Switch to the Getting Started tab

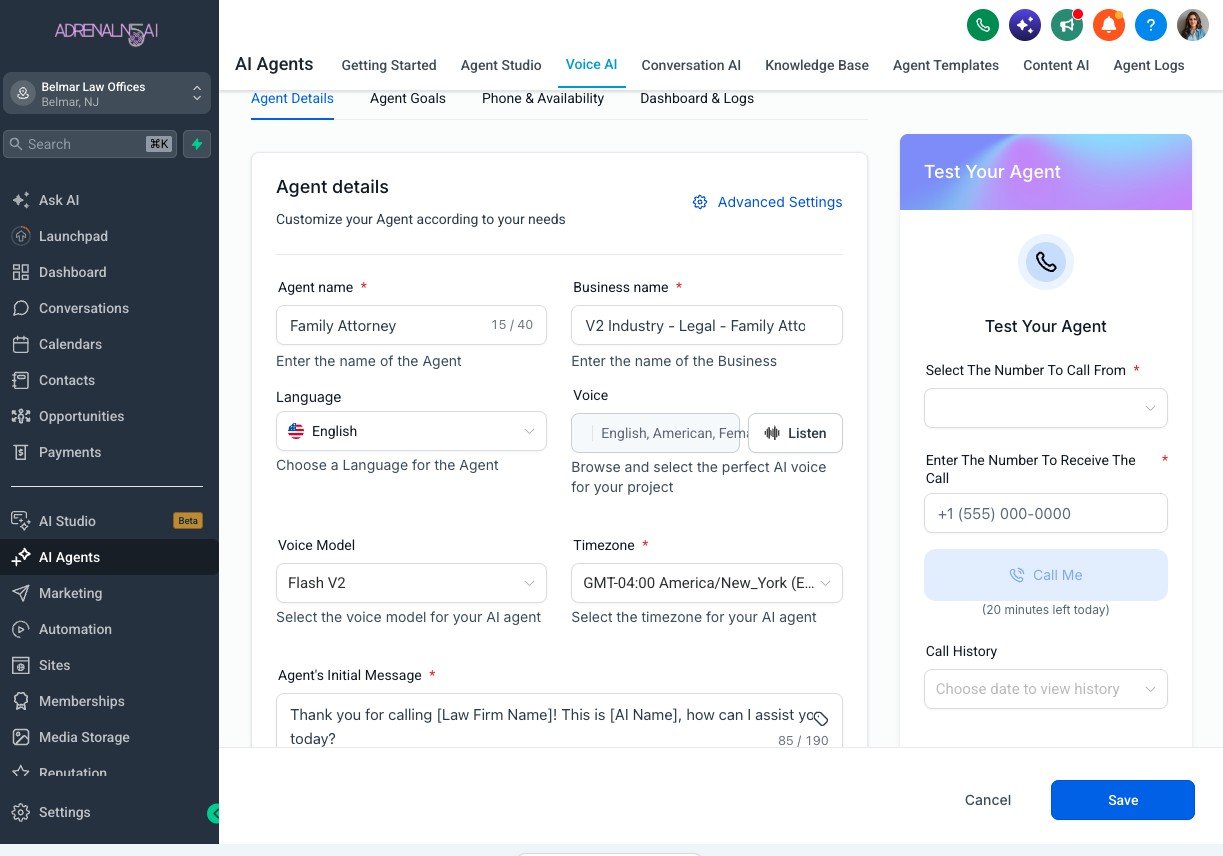pyautogui.click(x=389, y=65)
